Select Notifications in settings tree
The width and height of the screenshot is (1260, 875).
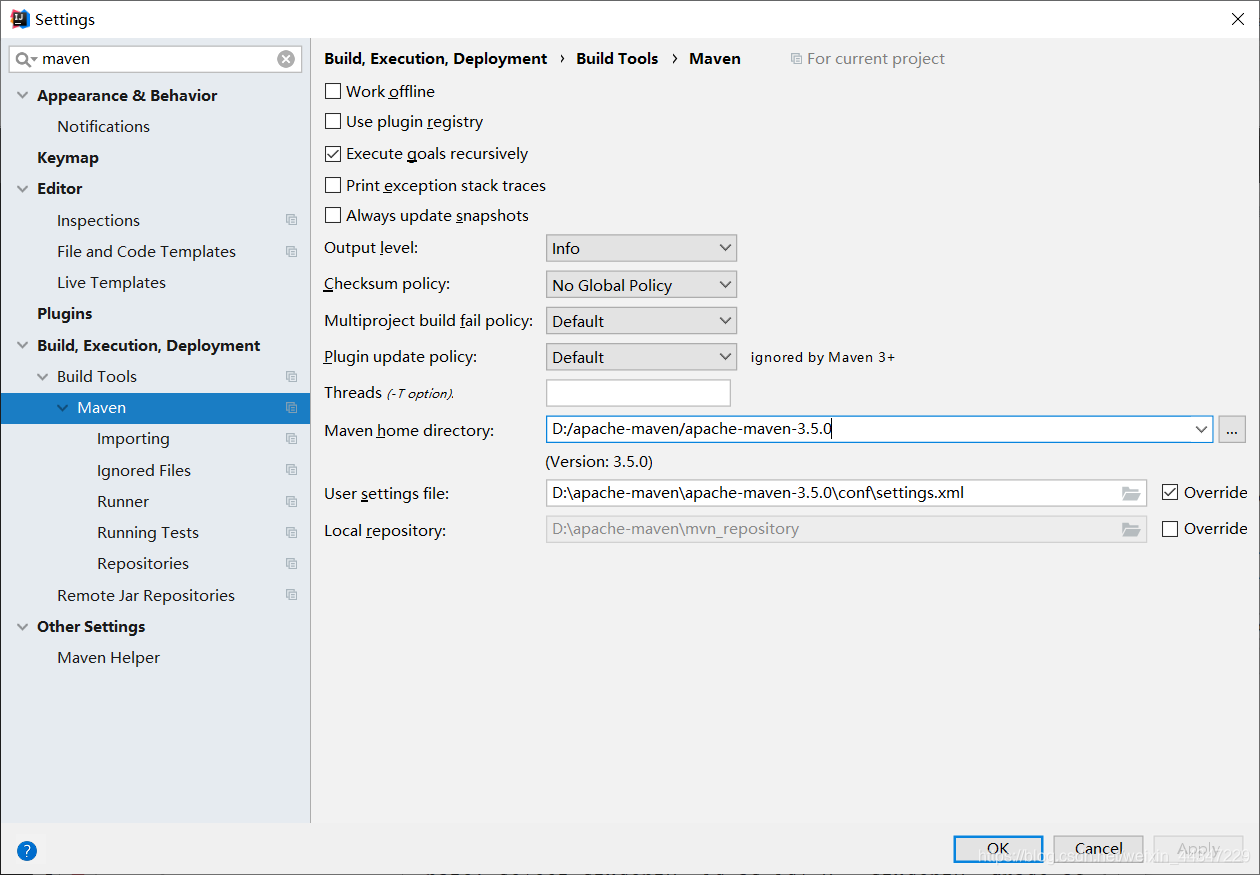point(103,126)
